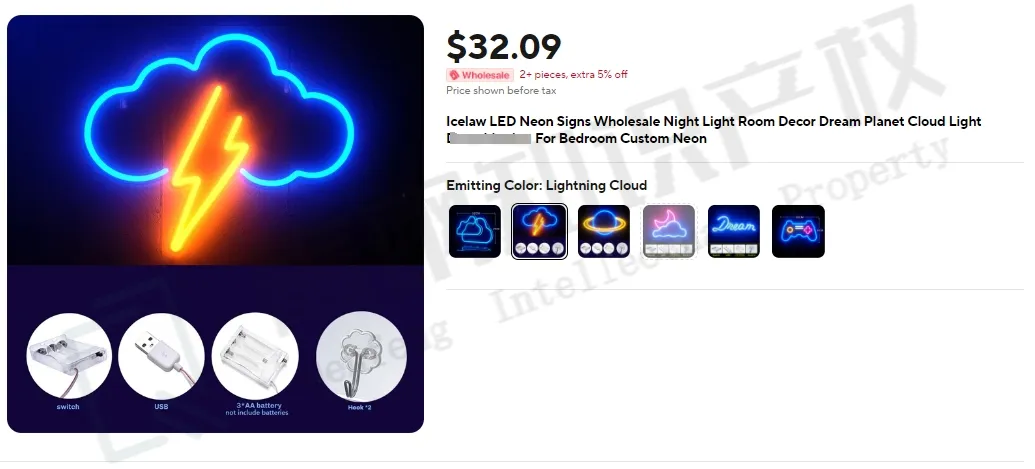Click the Emitting Color: Lightning Cloud label
The height and width of the screenshot is (469, 1035).
click(547, 185)
